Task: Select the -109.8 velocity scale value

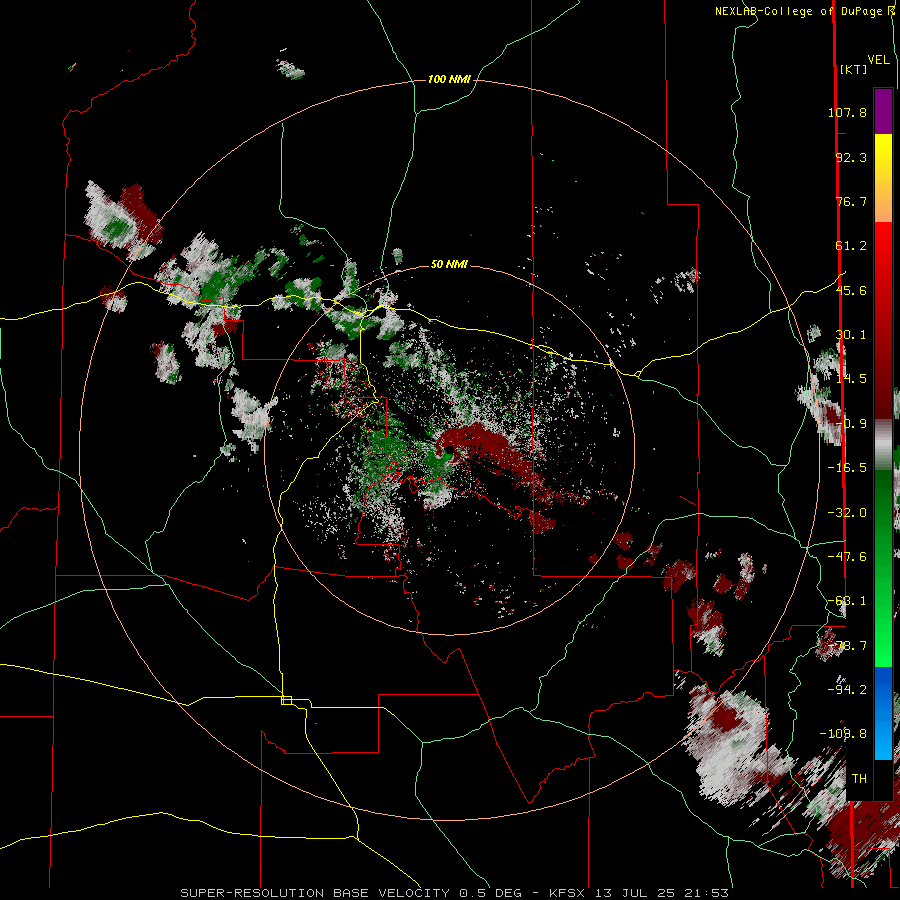Action: coord(843,734)
